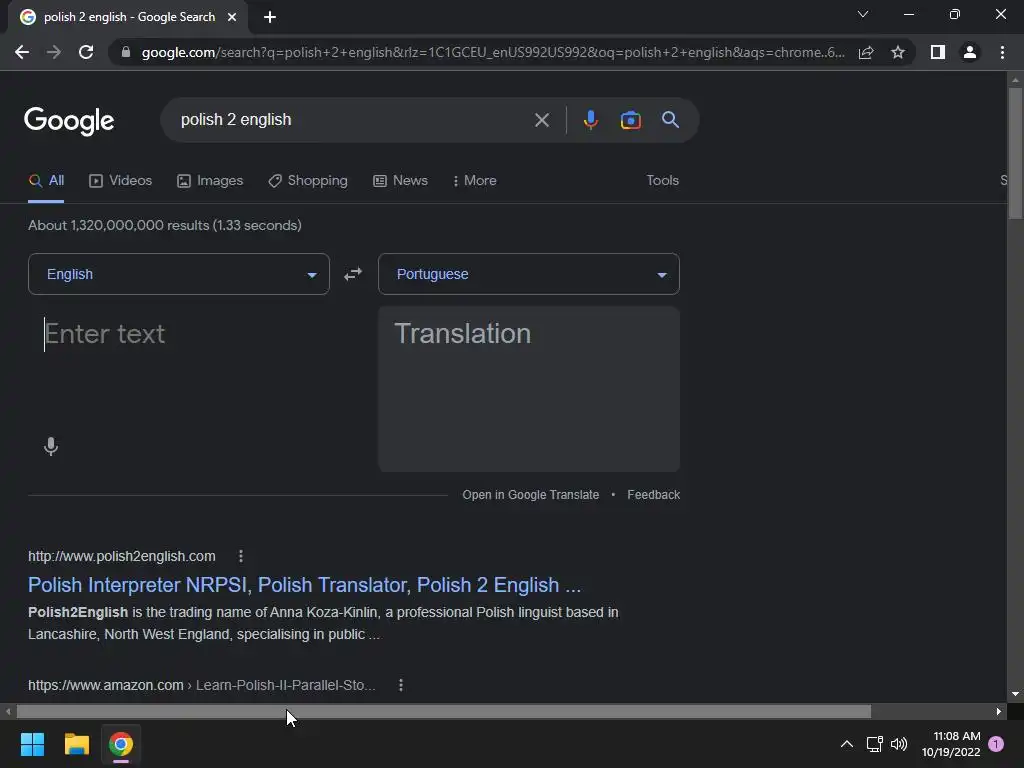Open the tab search chevron
This screenshot has height=768, width=1024.
863,14
